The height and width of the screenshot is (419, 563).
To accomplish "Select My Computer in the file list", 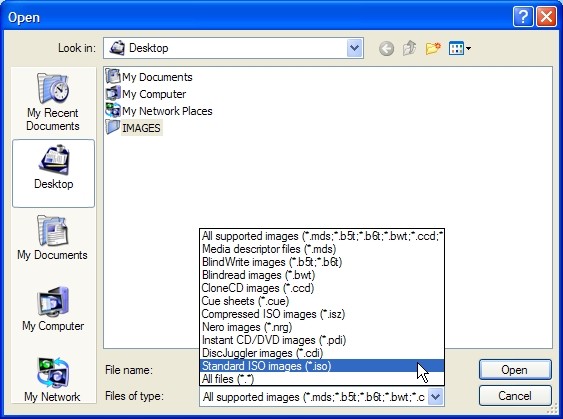I will coord(146,94).
